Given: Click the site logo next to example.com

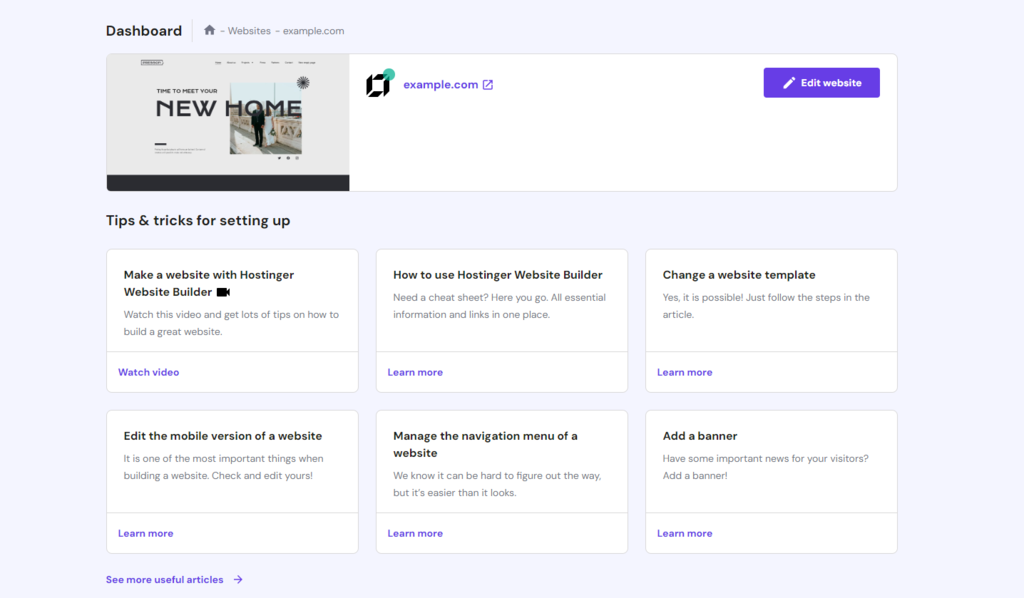Looking at the screenshot, I should pyautogui.click(x=379, y=84).
